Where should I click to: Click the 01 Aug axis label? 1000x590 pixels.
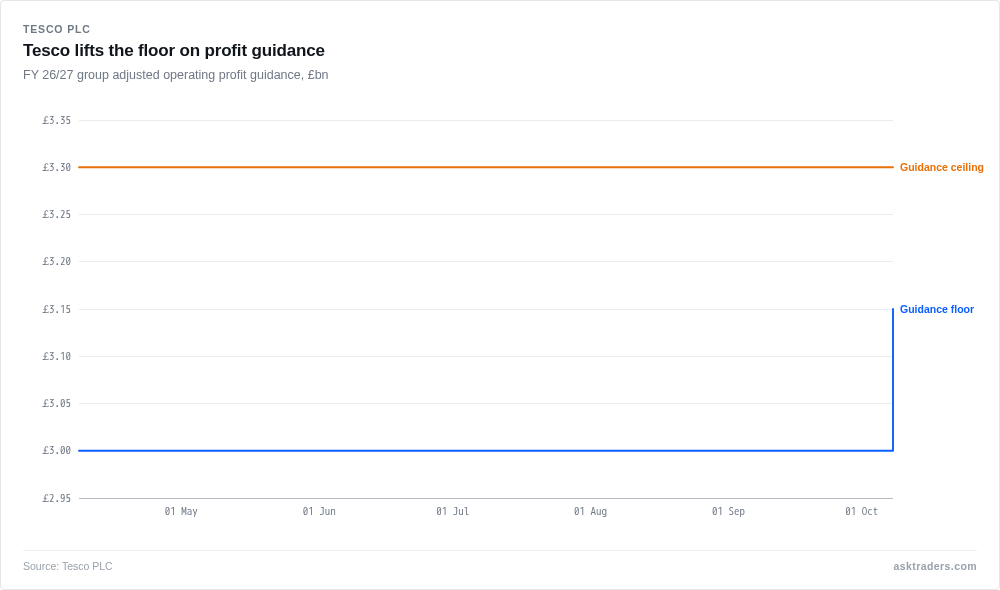pos(591,511)
